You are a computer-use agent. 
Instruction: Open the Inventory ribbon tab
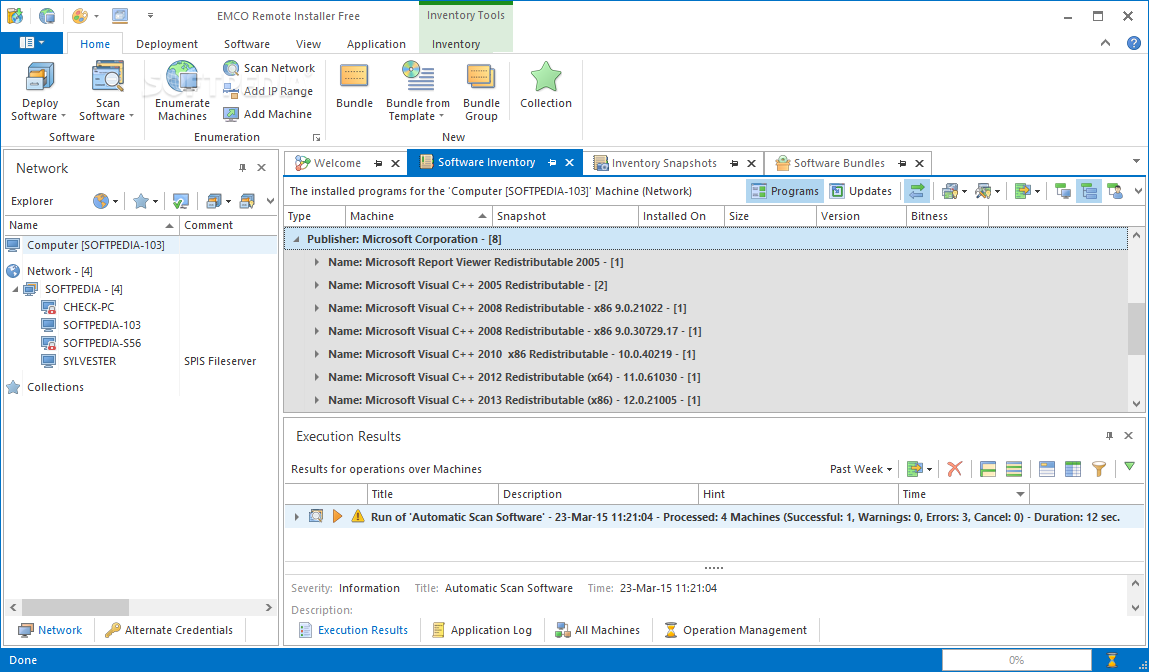click(x=456, y=44)
